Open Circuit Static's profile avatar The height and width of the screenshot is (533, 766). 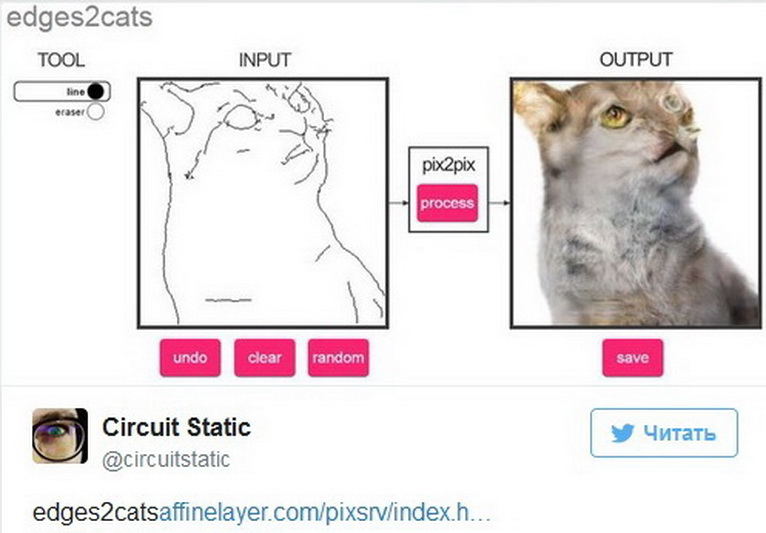[x=60, y=436]
